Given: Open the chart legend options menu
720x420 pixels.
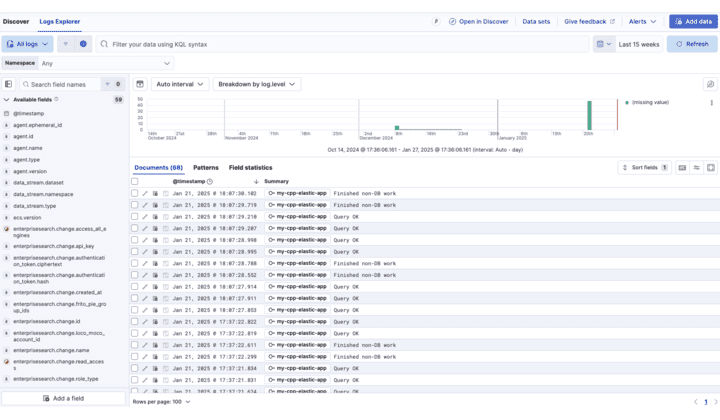Looking at the screenshot, I should tap(711, 103).
